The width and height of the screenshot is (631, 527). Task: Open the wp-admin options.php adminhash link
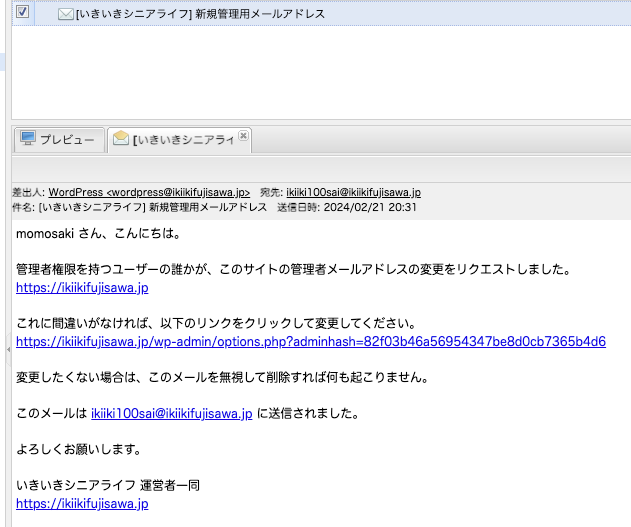[311, 342]
